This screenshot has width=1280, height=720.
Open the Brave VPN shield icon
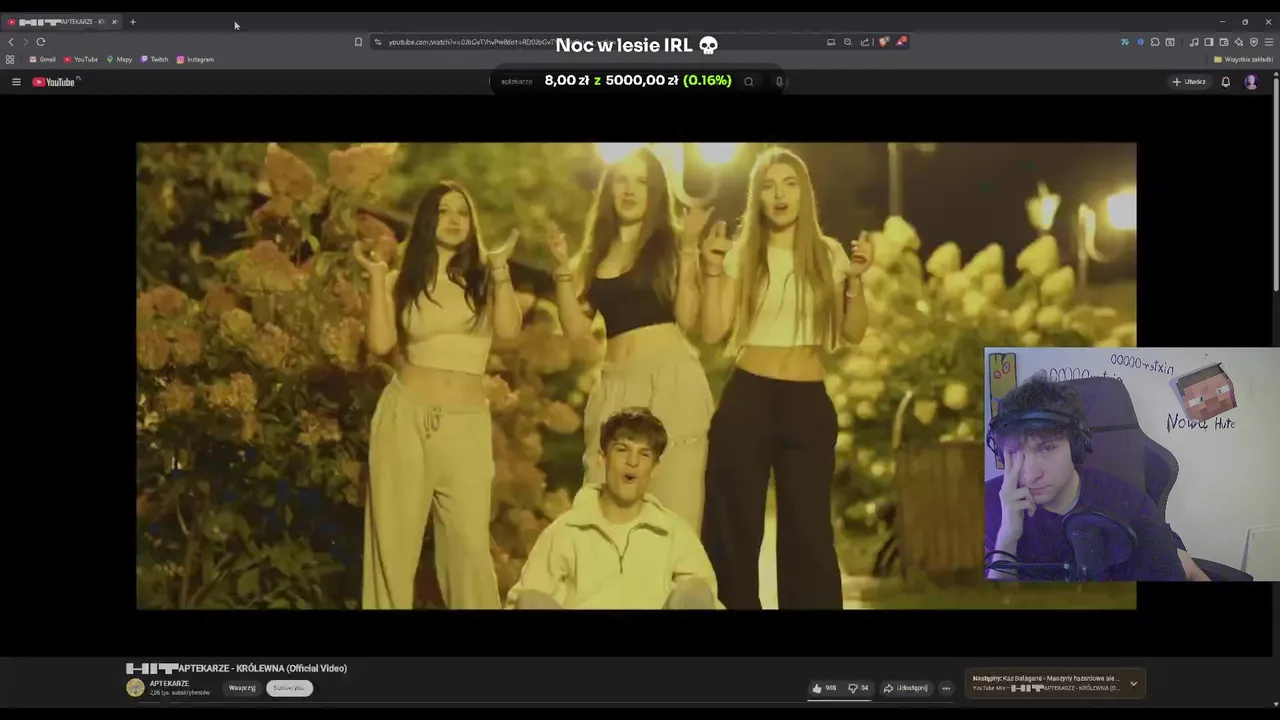[1254, 42]
